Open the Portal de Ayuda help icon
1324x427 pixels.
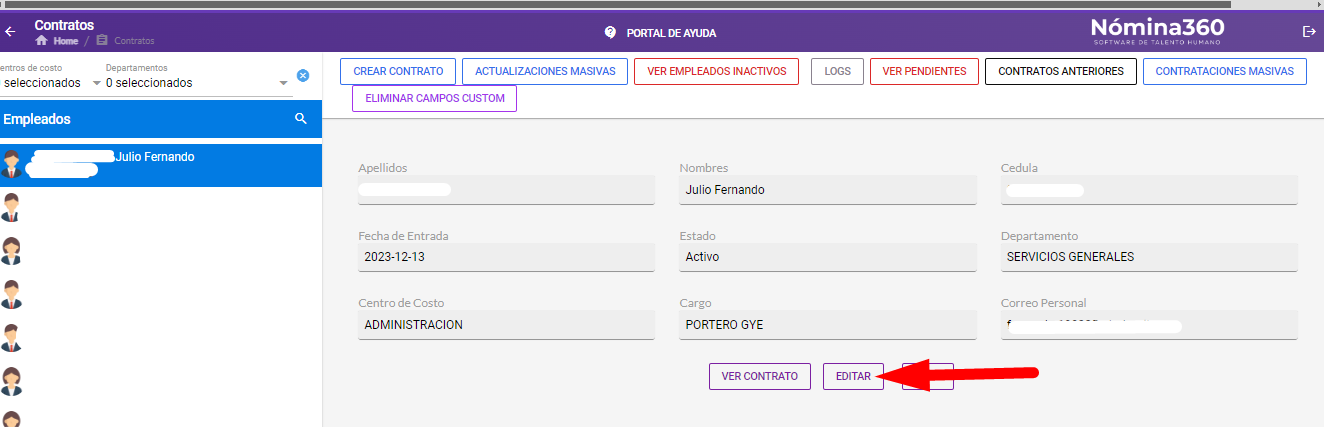610,33
